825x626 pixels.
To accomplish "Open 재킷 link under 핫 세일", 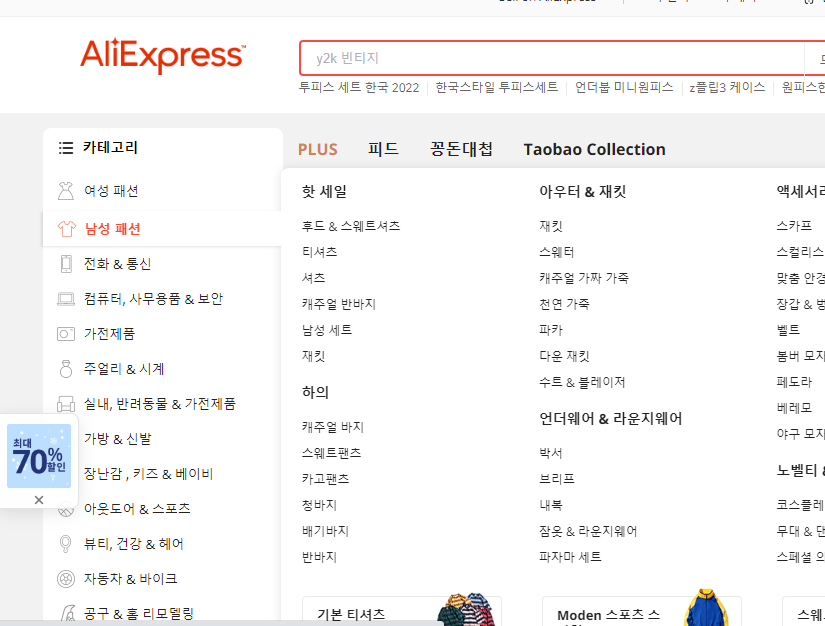I will click(x=314, y=356).
